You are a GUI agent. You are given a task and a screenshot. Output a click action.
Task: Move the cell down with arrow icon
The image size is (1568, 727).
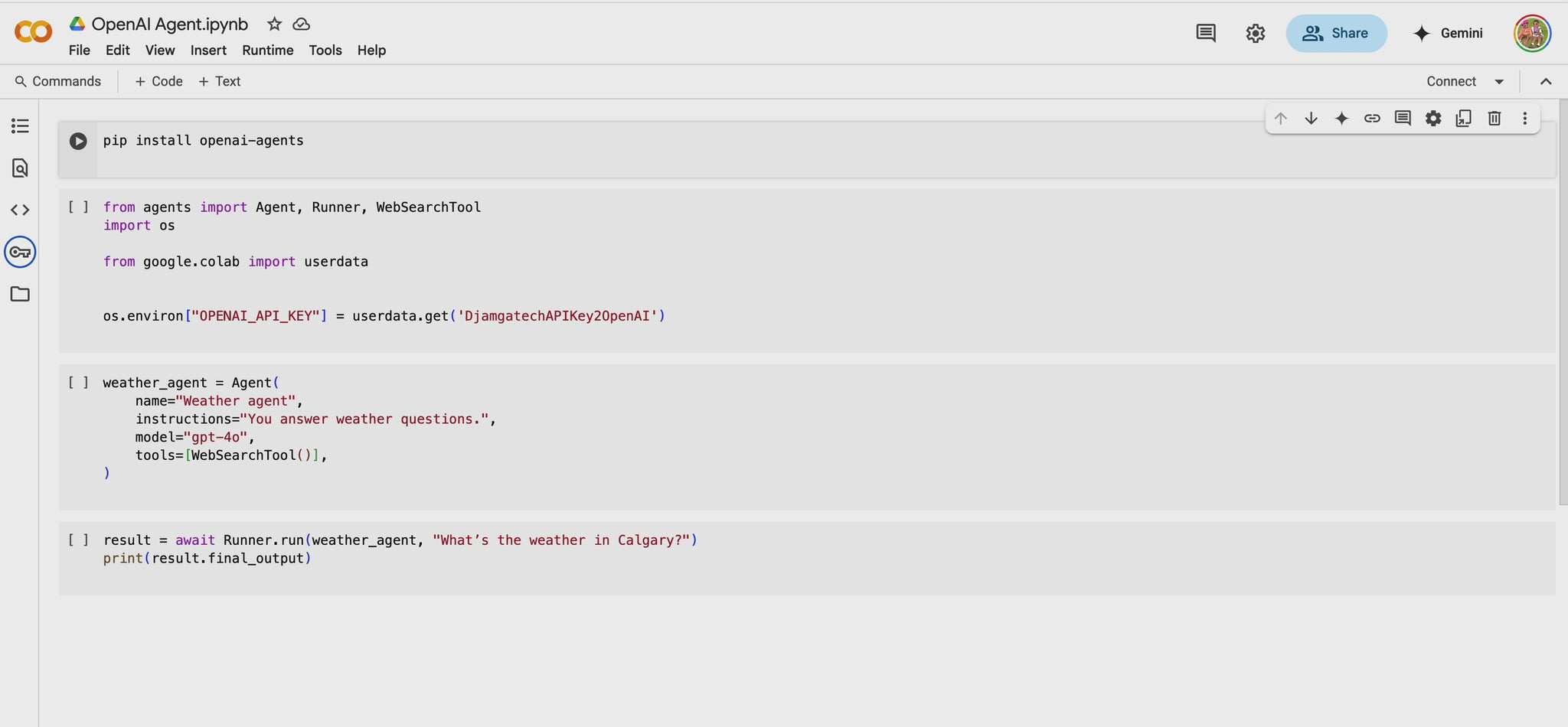coord(1311,118)
